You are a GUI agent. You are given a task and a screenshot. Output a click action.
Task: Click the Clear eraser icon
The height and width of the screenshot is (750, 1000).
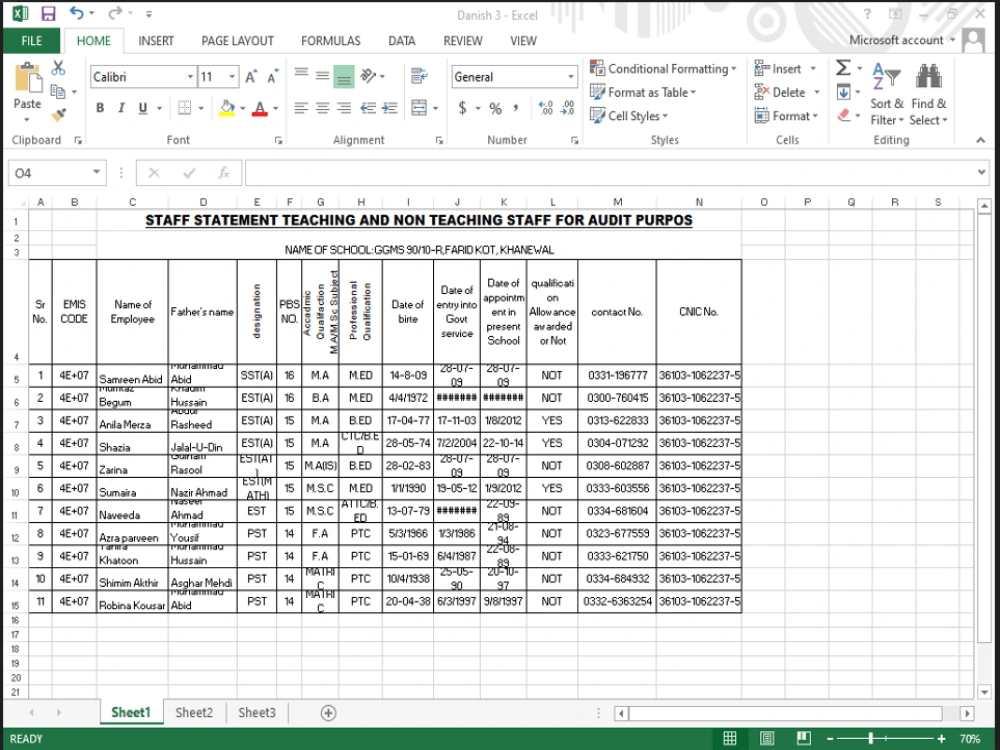844,115
